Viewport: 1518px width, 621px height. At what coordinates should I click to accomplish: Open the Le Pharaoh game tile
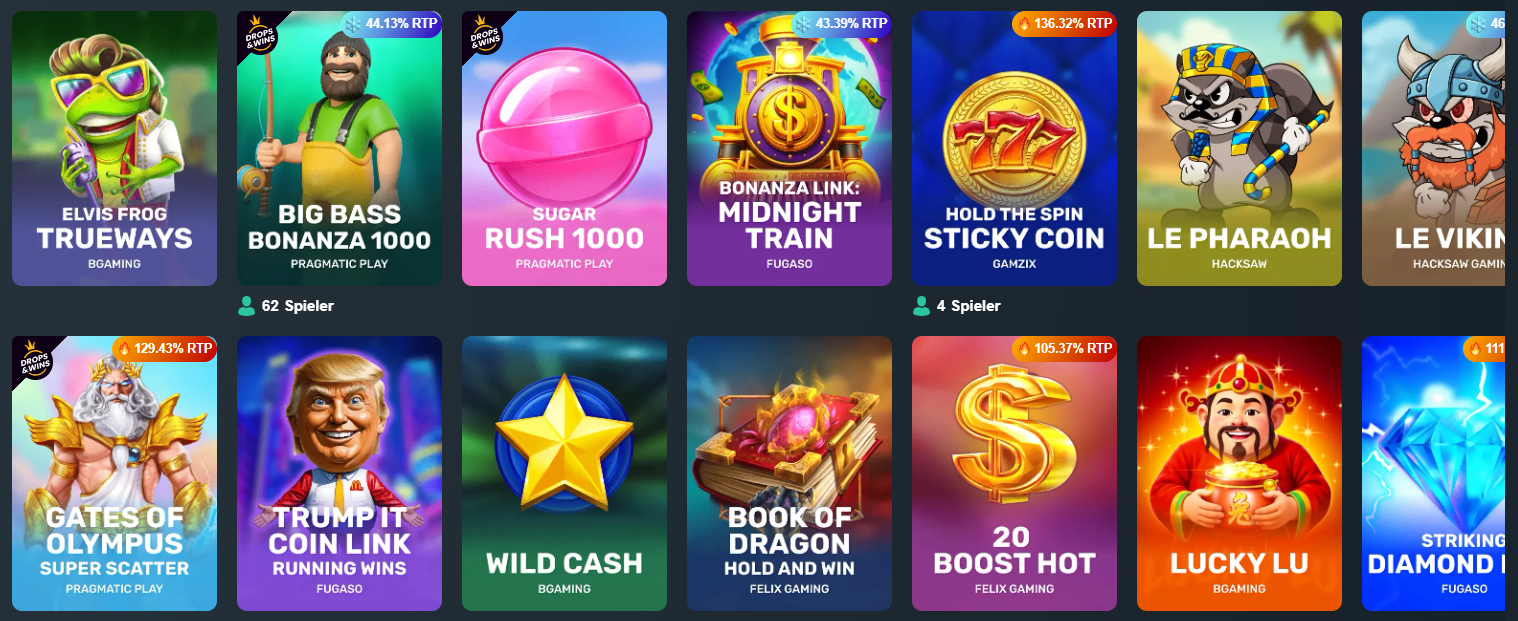(x=1239, y=148)
